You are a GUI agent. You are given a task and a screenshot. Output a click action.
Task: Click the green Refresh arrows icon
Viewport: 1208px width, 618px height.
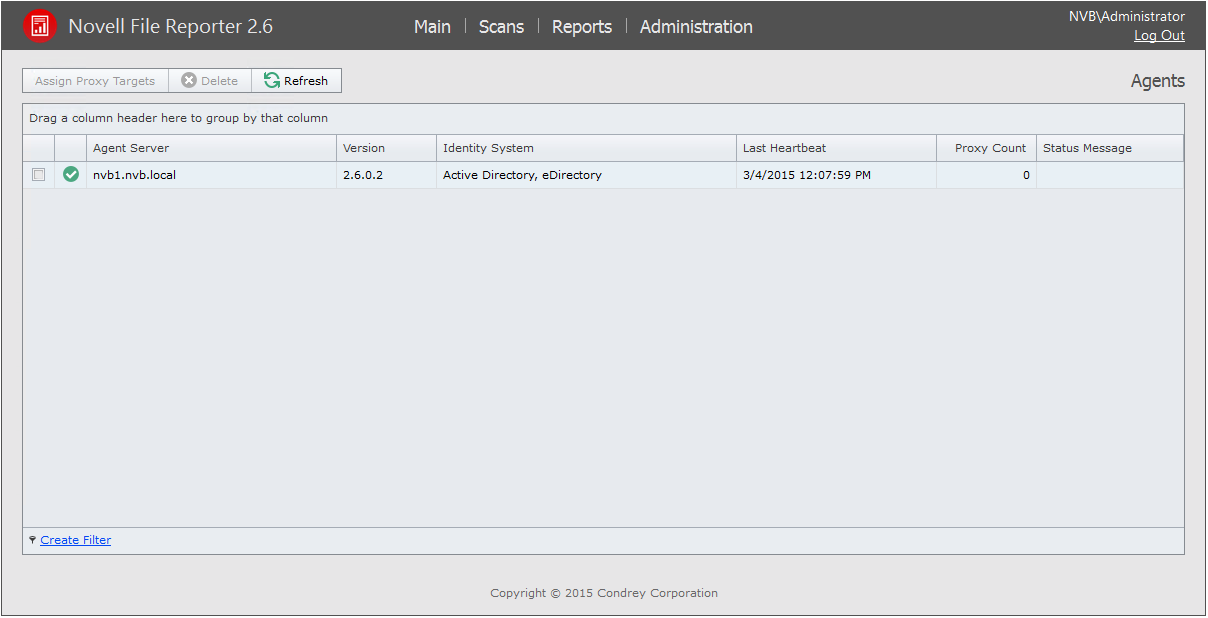pos(272,81)
